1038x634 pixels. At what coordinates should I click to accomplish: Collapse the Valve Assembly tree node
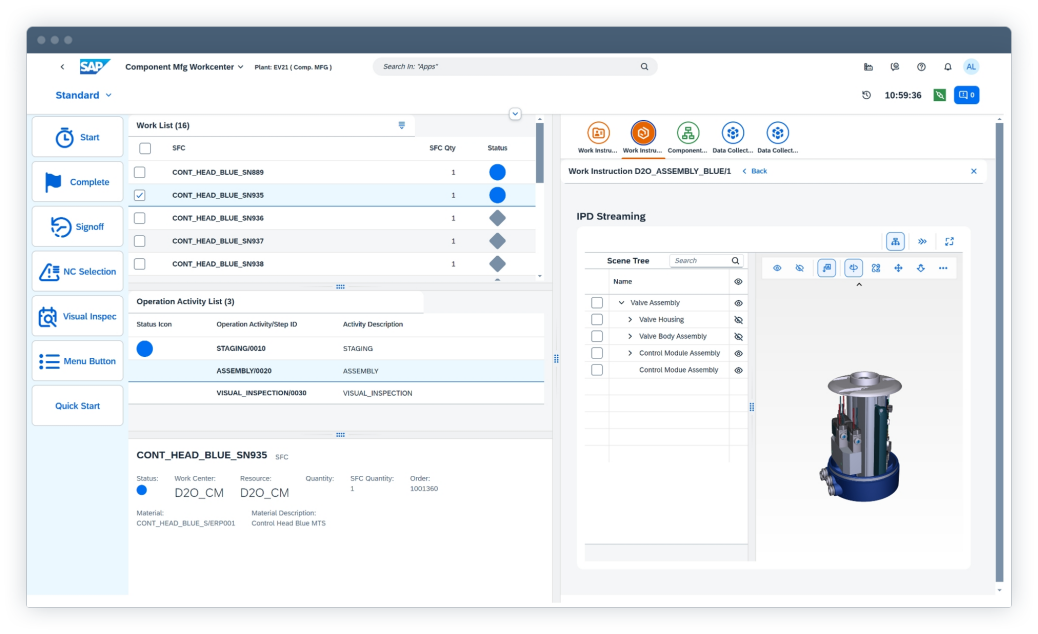pyautogui.click(x=621, y=302)
